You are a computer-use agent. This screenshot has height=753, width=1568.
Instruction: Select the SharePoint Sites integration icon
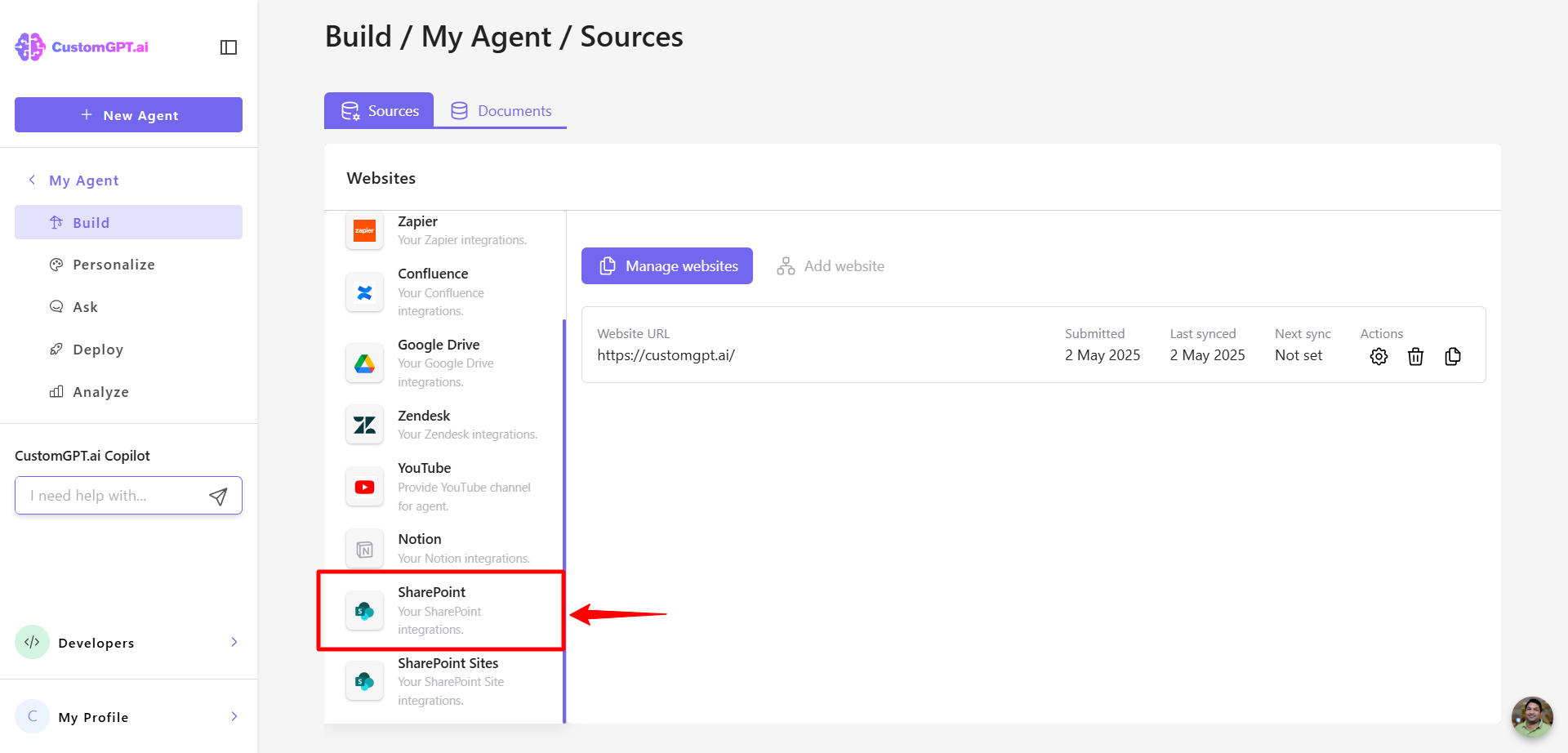364,681
